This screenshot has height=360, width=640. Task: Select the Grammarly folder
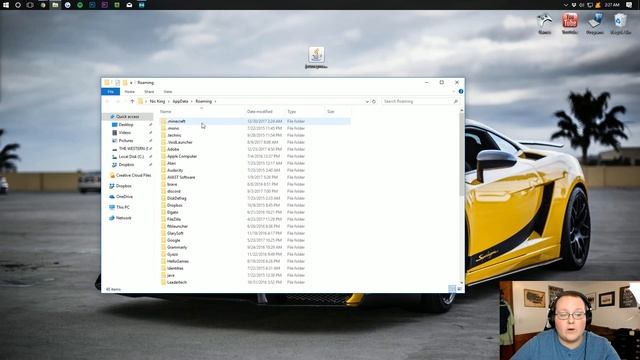[x=177, y=247]
